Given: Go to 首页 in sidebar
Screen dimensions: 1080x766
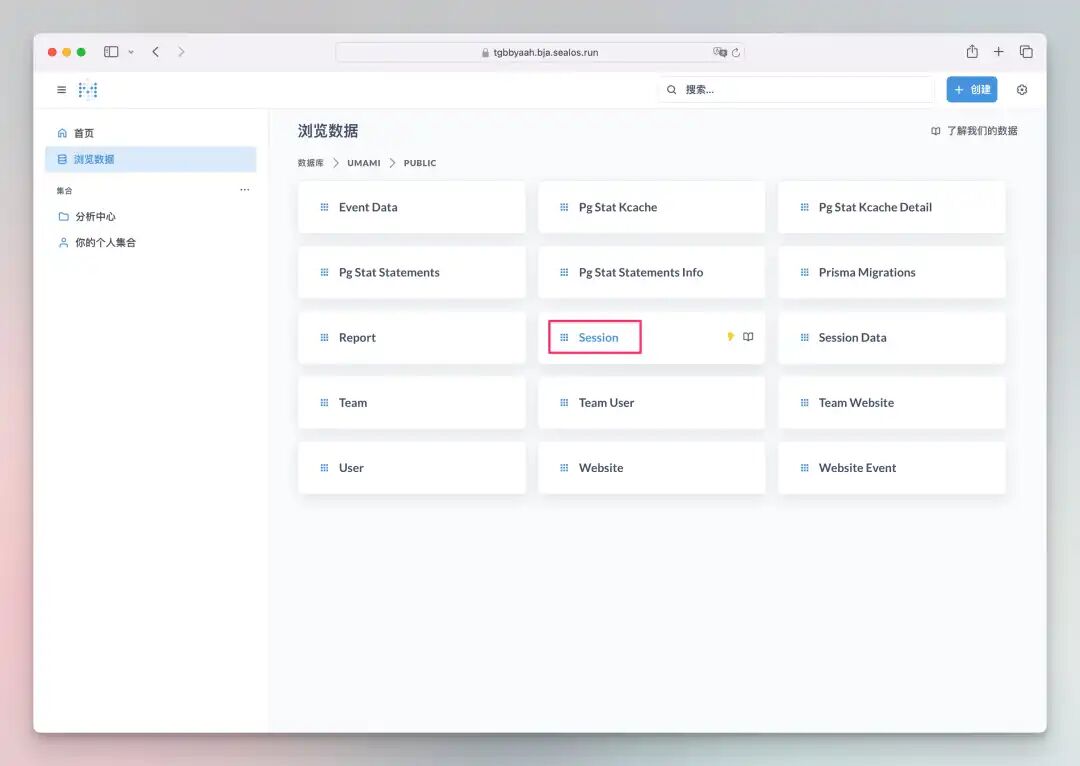Looking at the screenshot, I should (x=151, y=133).
